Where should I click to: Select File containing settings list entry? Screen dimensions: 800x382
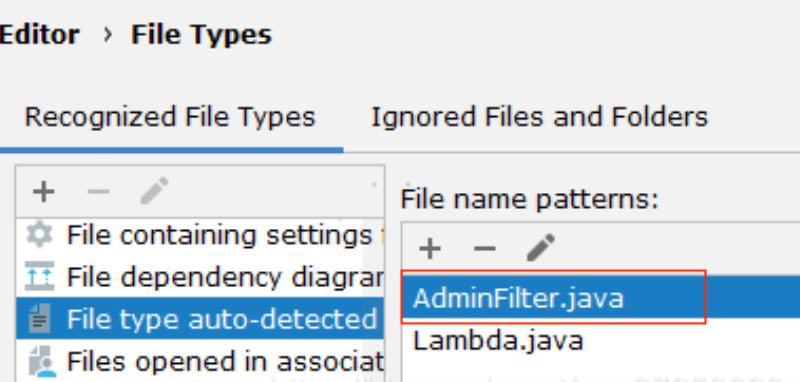tap(200, 235)
